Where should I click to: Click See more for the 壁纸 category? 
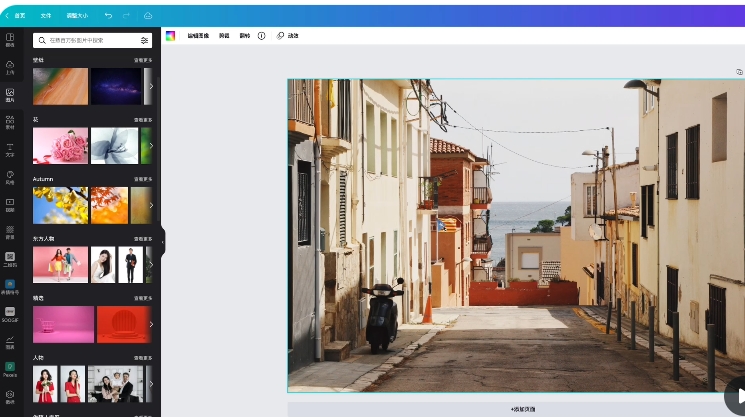coord(143,60)
